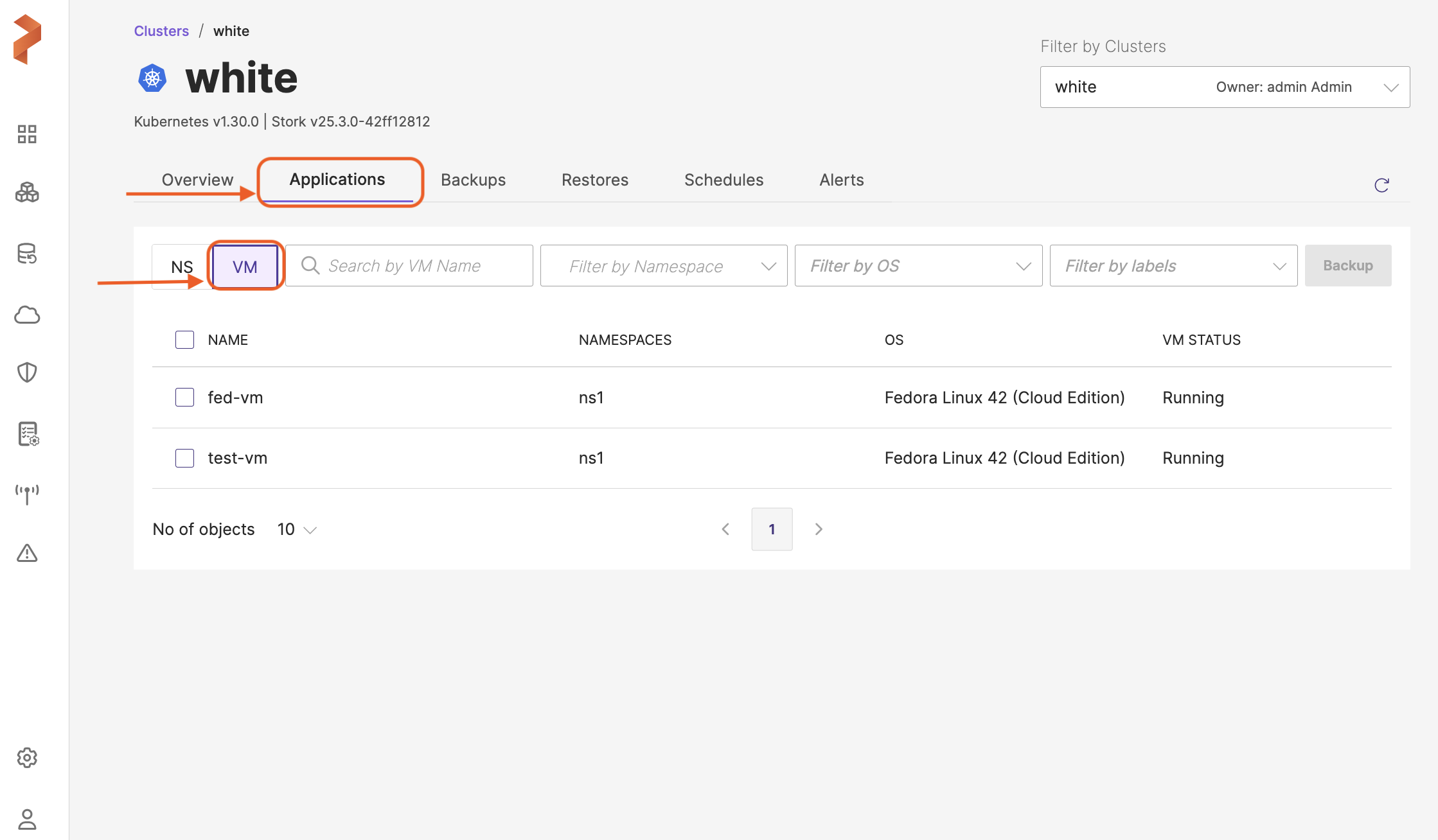This screenshot has width=1438, height=840.
Task: Open the shield security icon in sidebar
Action: (27, 372)
